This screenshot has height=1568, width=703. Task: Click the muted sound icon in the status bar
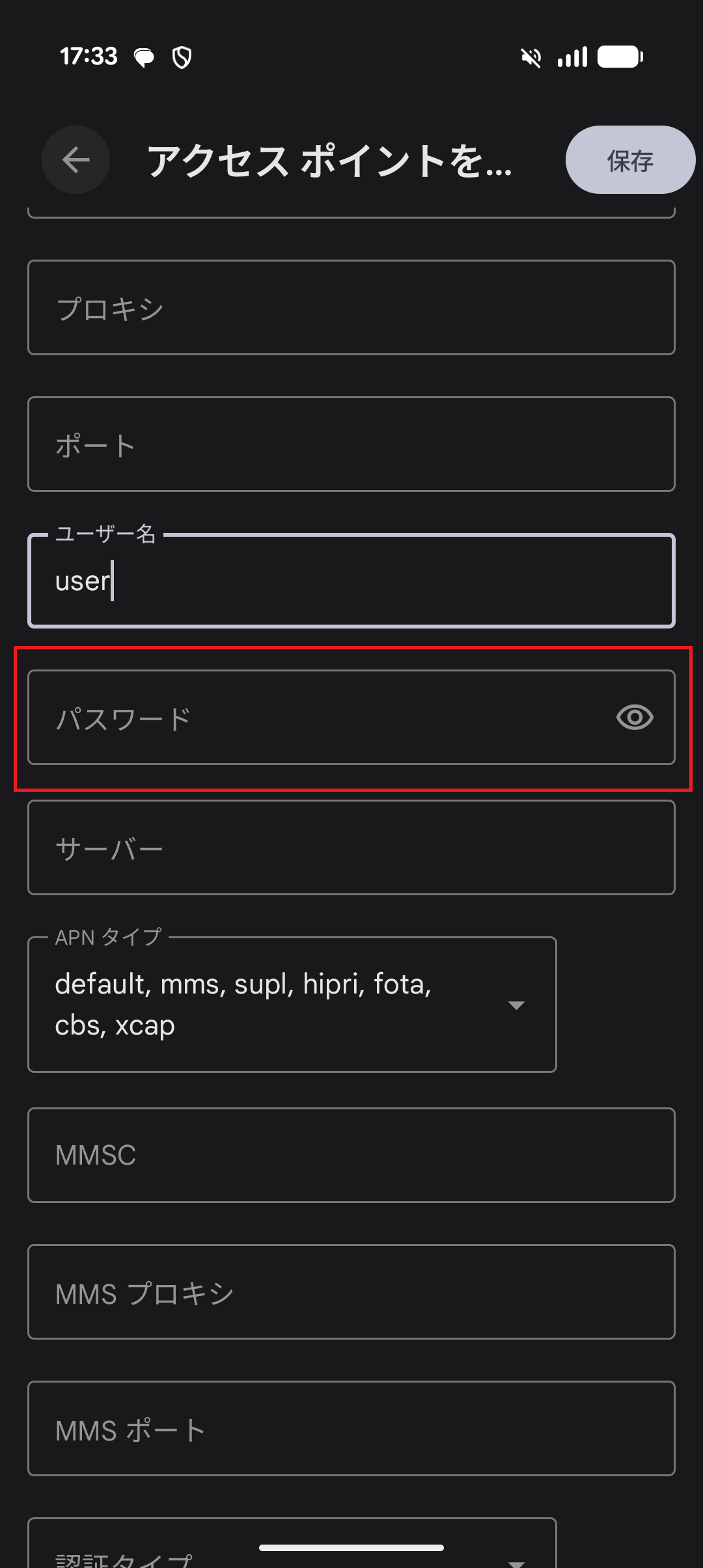531,57
